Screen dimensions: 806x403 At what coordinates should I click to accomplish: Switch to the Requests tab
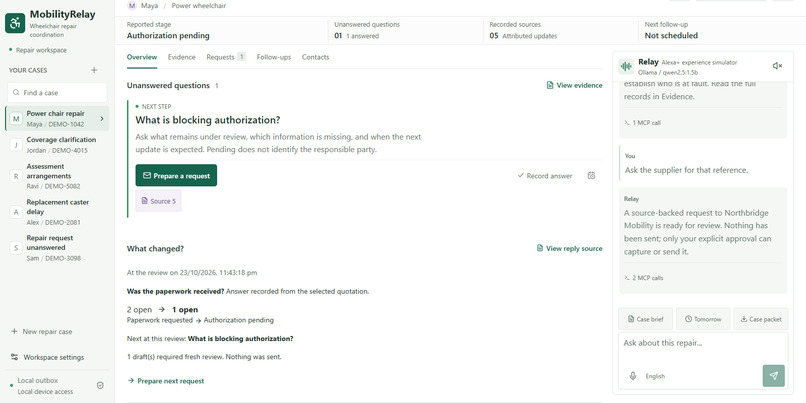coord(226,57)
